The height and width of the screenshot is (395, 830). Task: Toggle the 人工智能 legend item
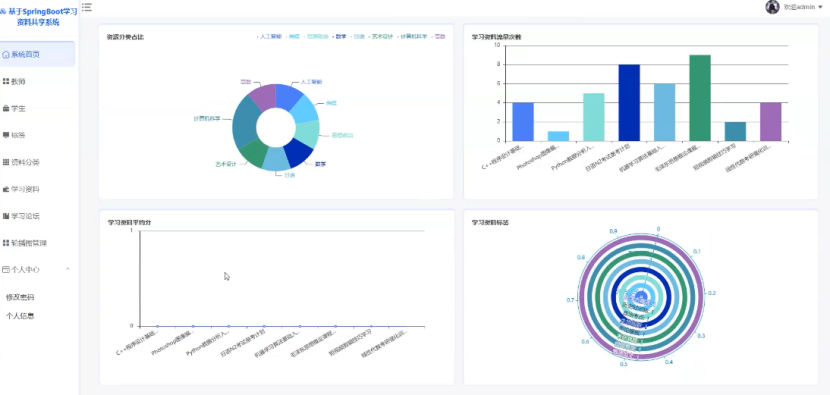coord(268,37)
